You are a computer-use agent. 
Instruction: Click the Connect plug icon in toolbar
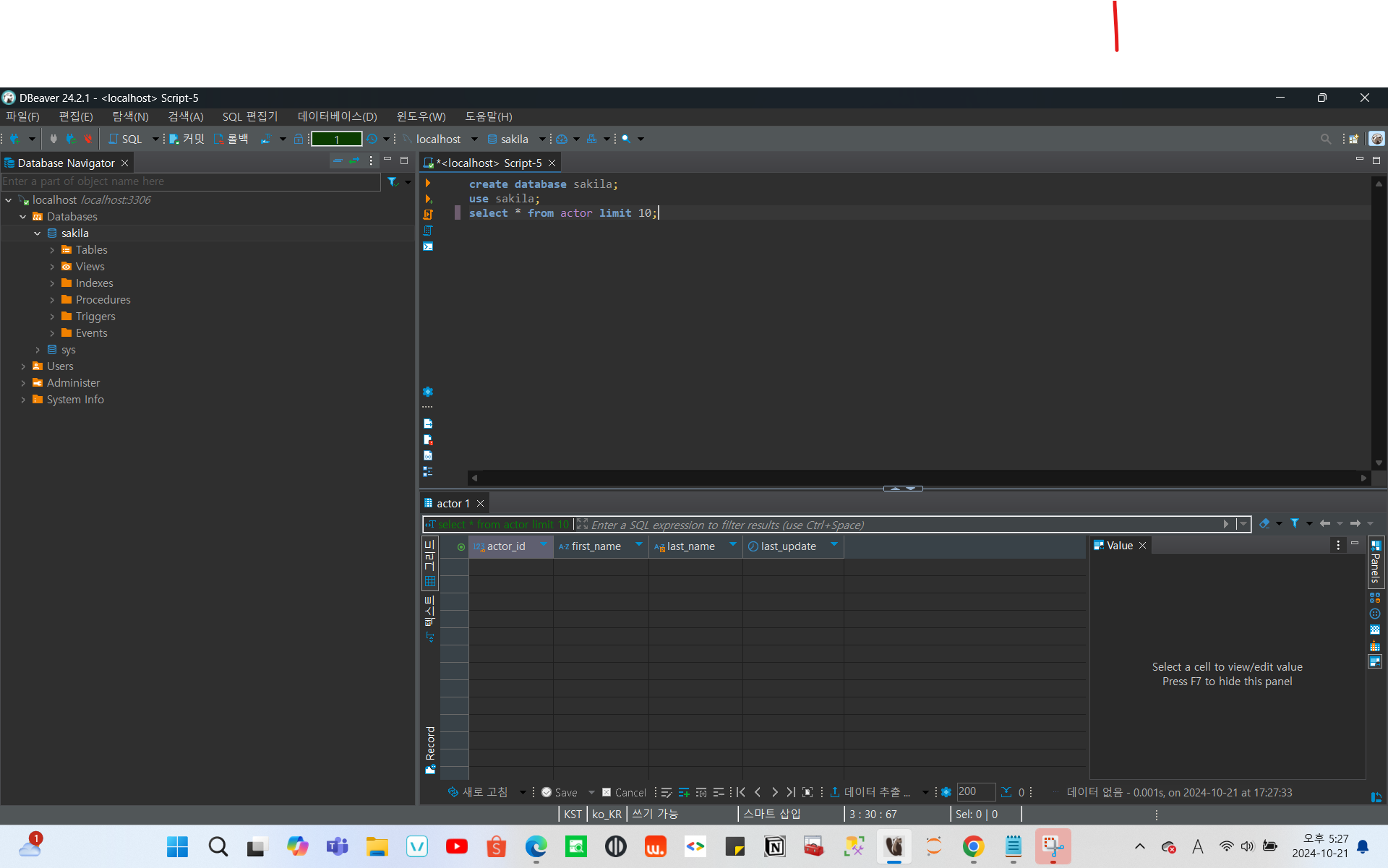[53, 139]
